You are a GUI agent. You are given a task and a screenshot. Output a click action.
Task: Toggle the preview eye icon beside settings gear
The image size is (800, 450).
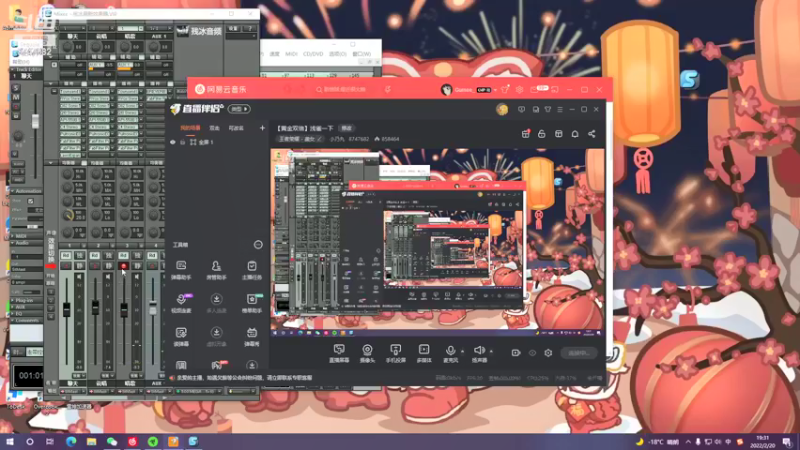click(532, 353)
